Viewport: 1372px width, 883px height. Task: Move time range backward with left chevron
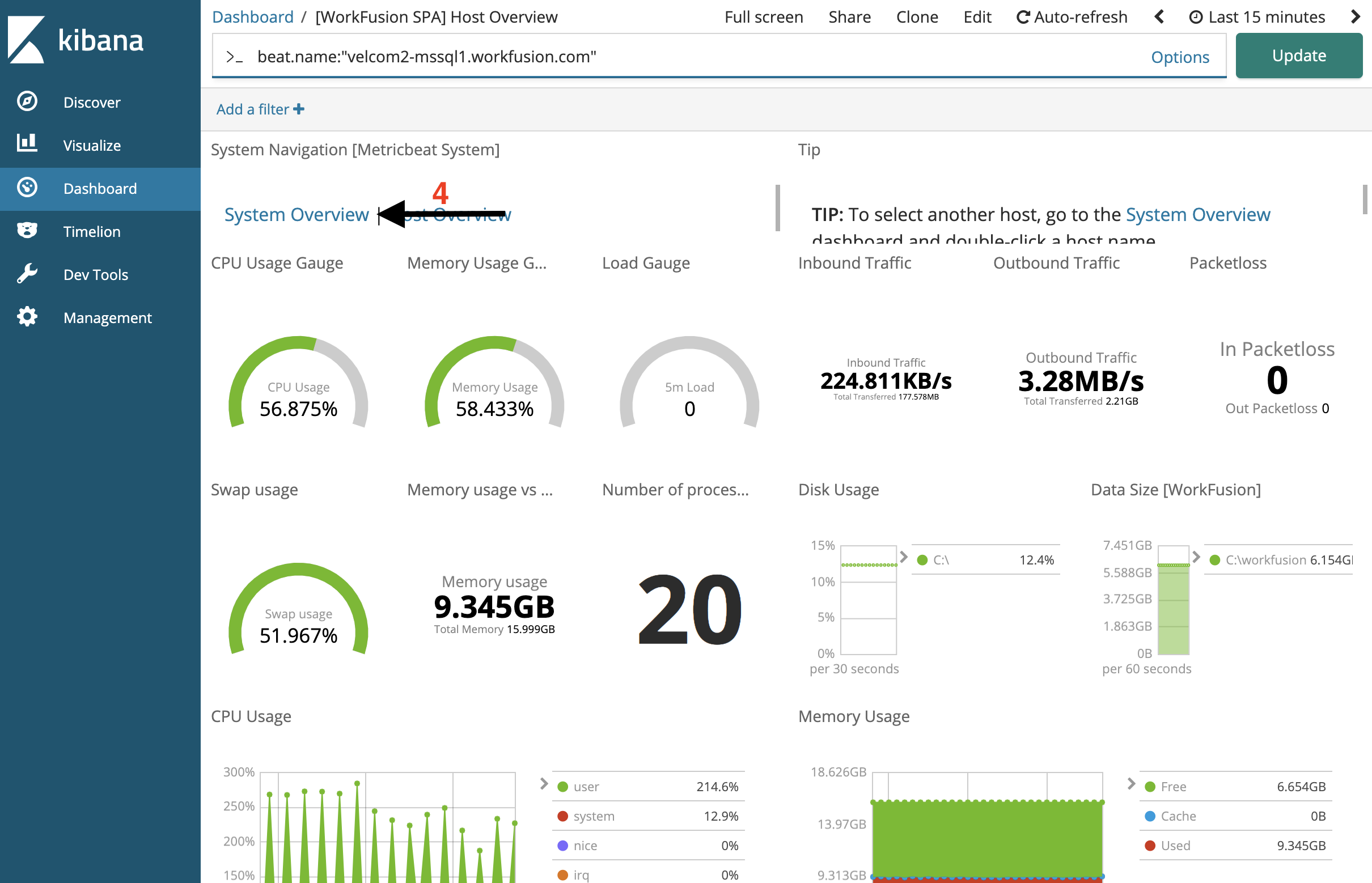pos(1159,16)
